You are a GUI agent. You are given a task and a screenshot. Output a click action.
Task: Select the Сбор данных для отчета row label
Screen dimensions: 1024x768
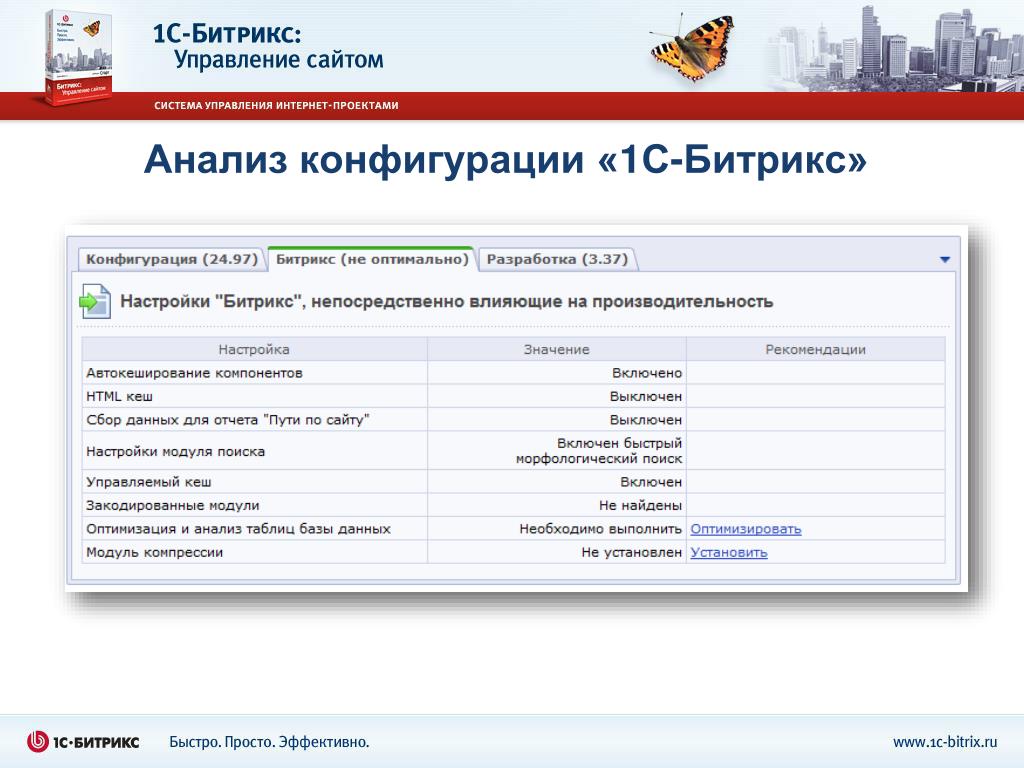click(228, 420)
